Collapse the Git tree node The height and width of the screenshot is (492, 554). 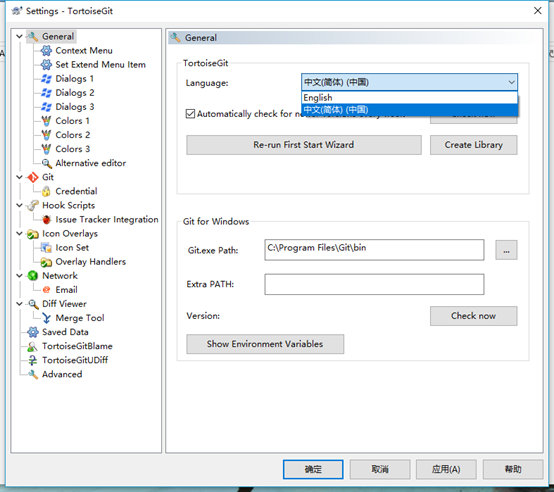(19, 177)
